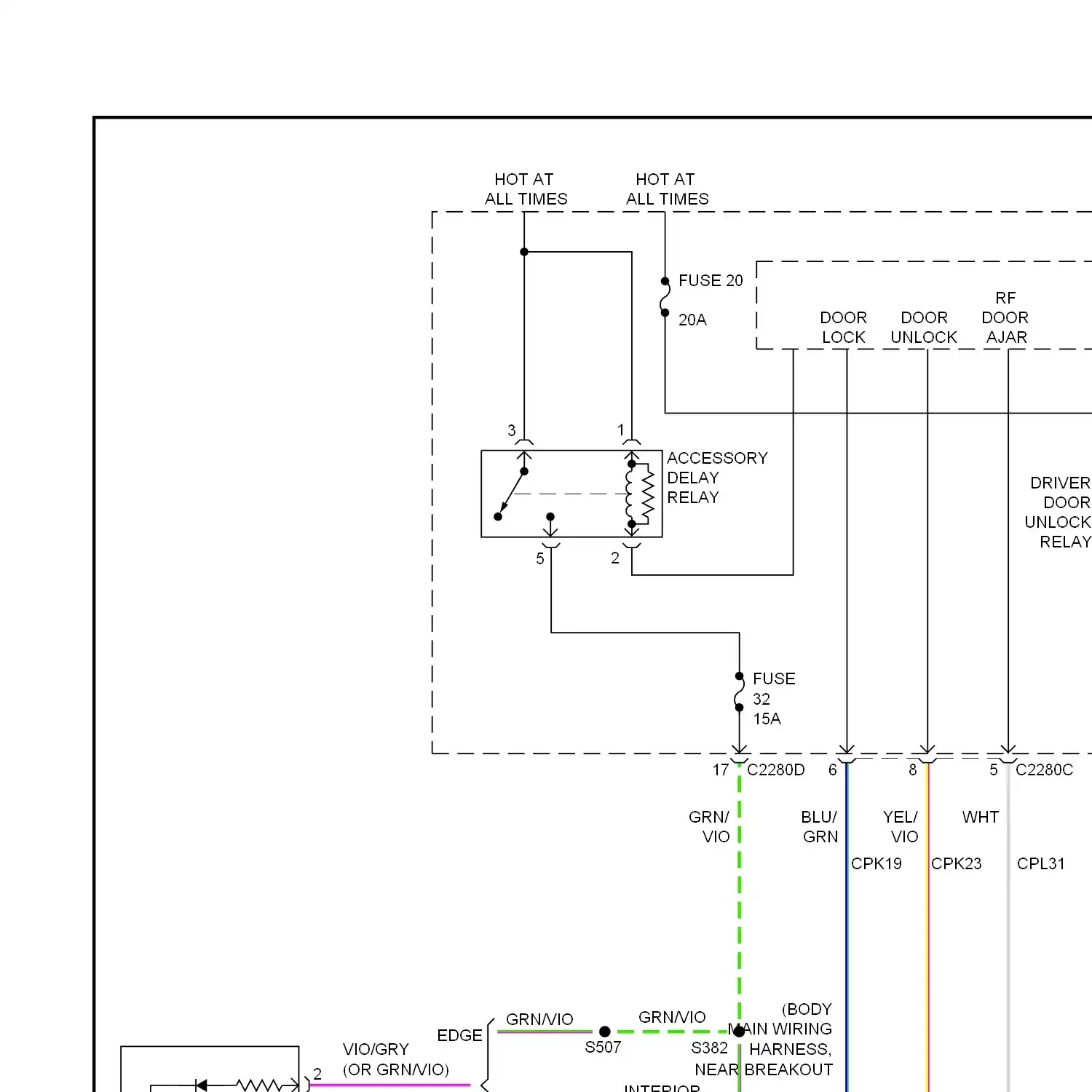This screenshot has width=1092, height=1092.
Task: Click the S507 splice dot
Action: [x=605, y=1032]
